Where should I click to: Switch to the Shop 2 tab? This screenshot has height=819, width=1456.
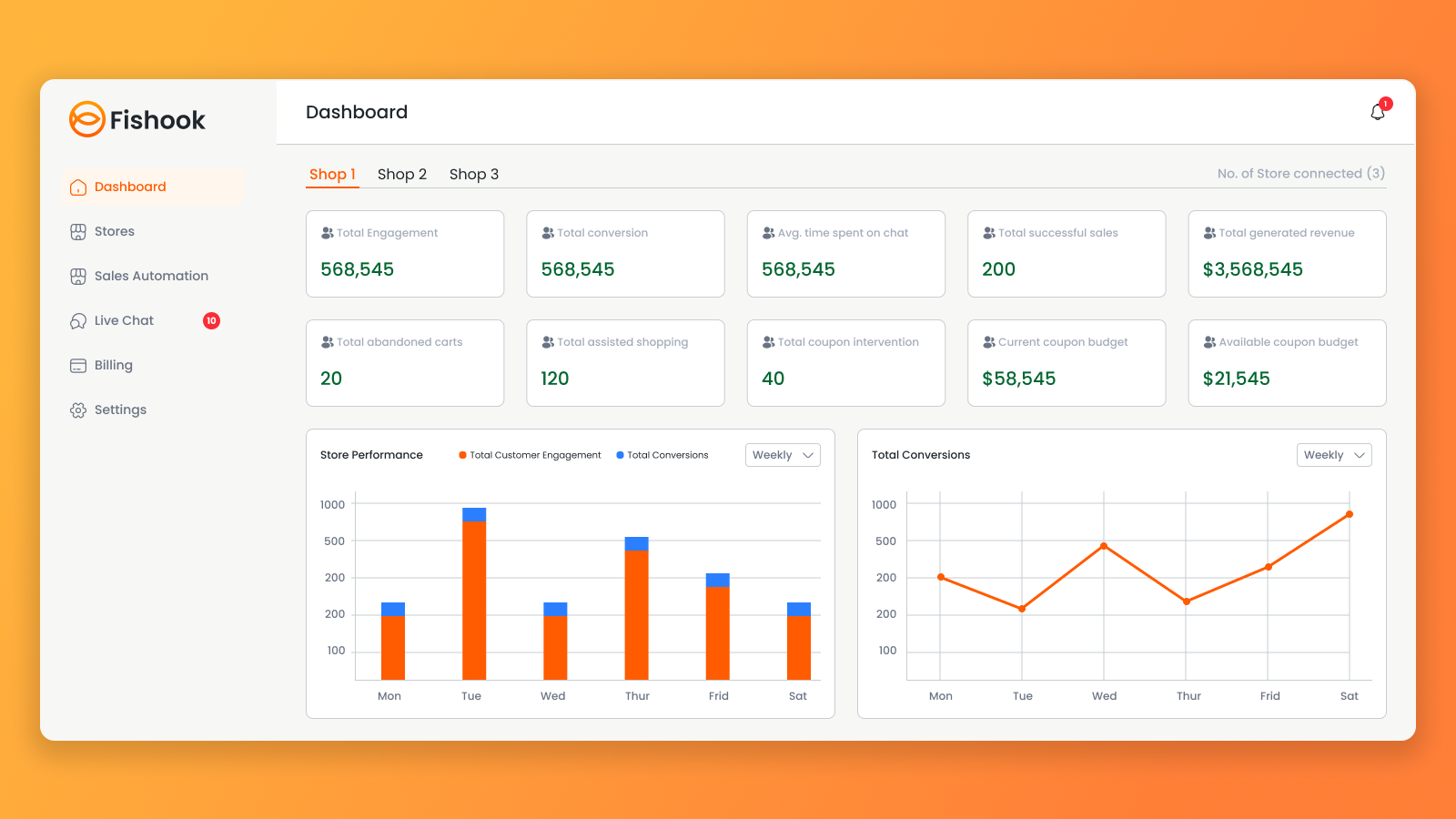401,174
